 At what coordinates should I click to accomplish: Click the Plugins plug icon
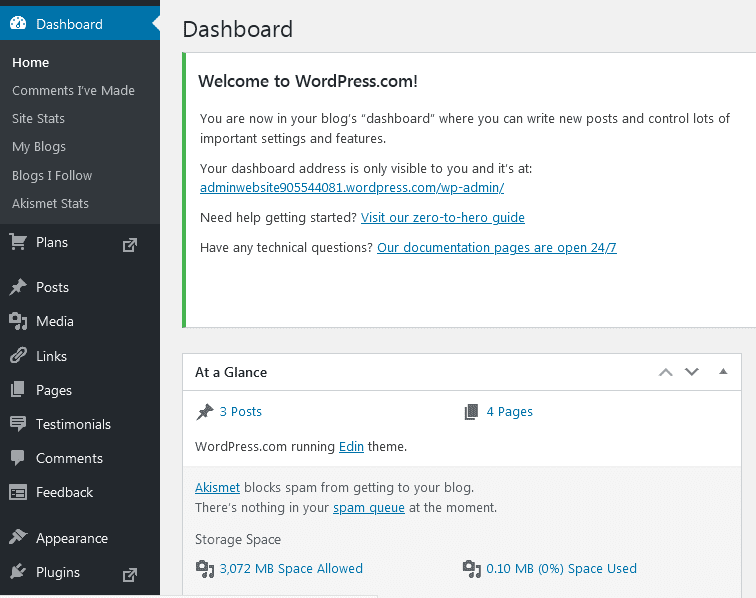[18, 571]
